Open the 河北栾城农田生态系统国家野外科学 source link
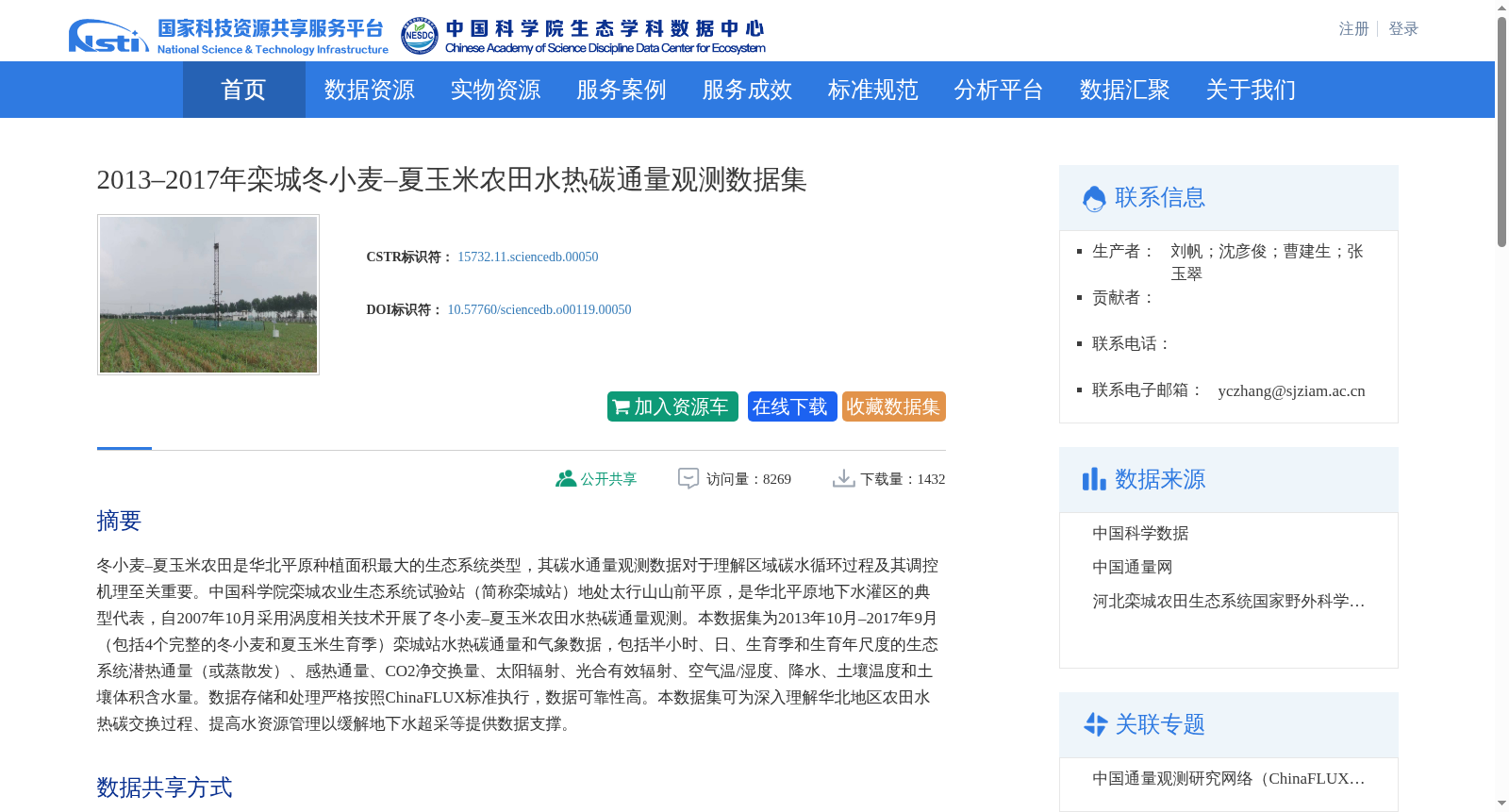The width and height of the screenshot is (1509, 812). tap(1229, 601)
